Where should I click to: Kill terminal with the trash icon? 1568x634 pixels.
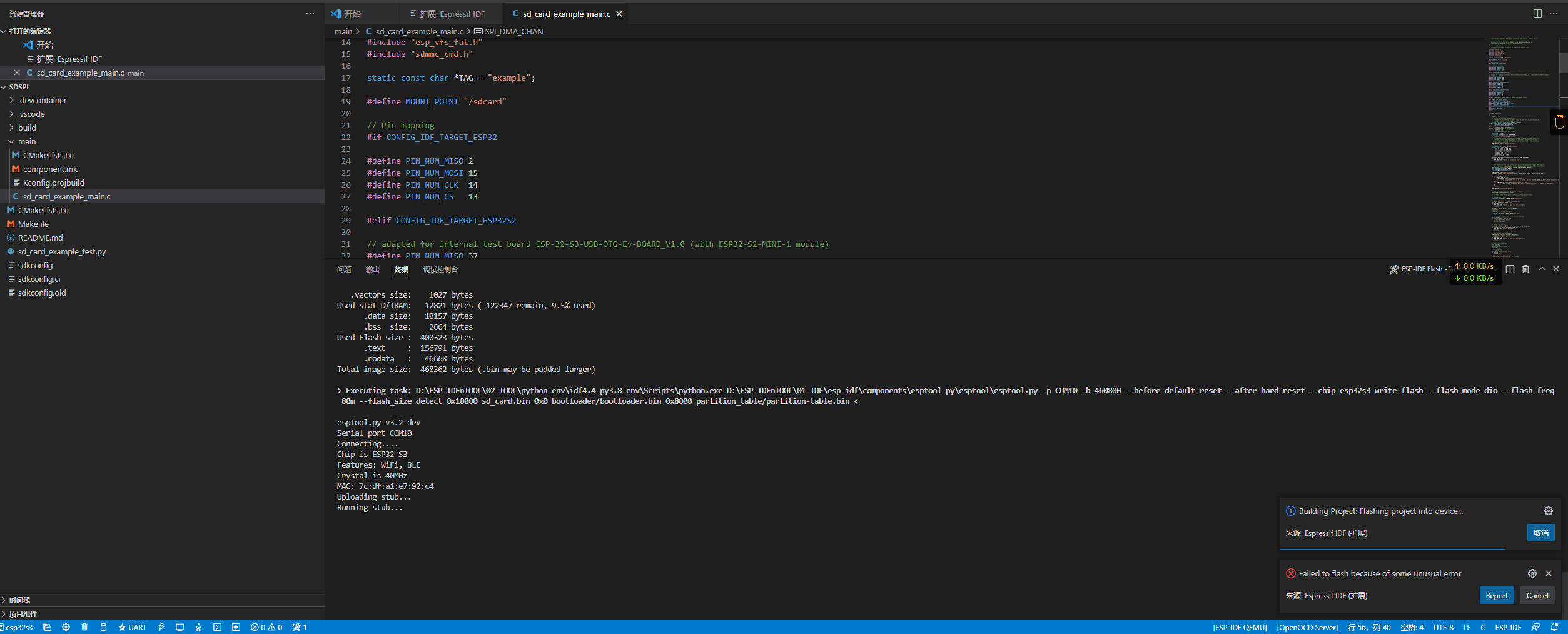click(x=1525, y=269)
